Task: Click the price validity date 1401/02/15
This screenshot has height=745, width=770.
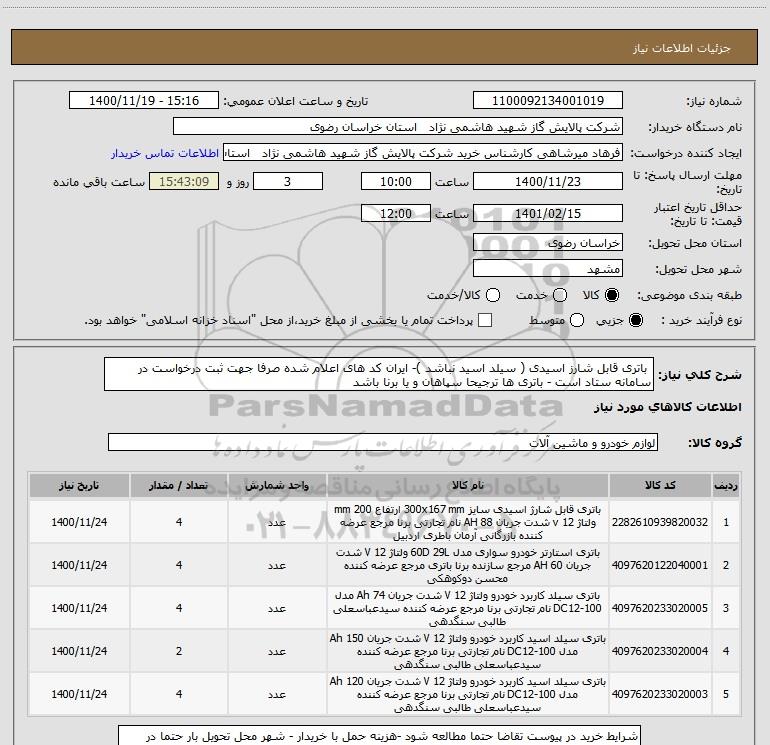Action: tap(547, 214)
